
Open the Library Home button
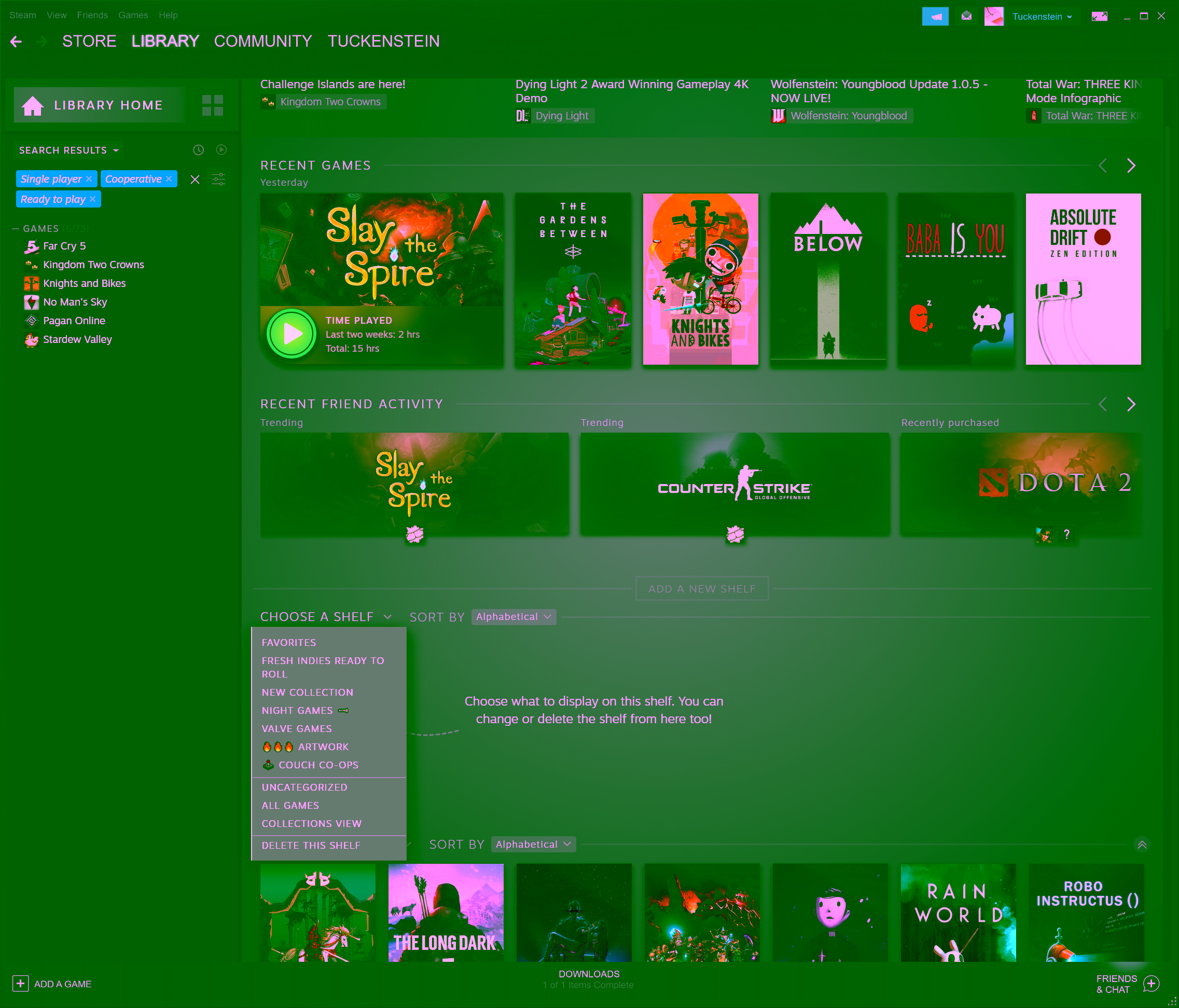pyautogui.click(x=100, y=105)
